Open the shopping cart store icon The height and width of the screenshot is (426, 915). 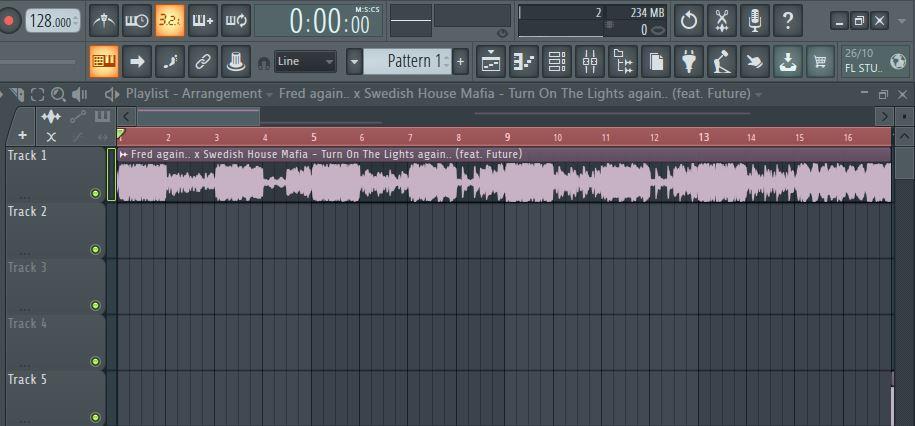tap(820, 61)
